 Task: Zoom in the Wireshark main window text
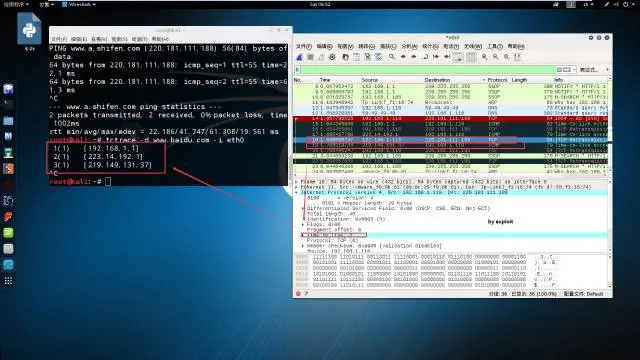[x=484, y=57]
